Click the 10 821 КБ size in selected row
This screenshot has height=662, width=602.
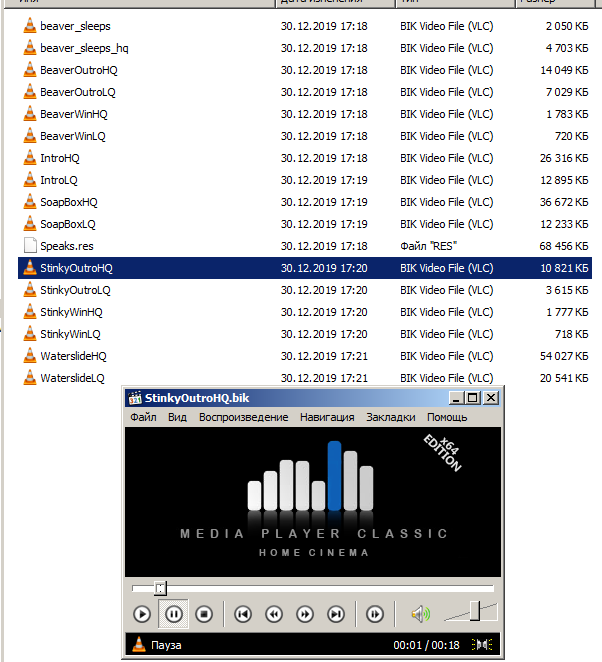click(x=564, y=268)
